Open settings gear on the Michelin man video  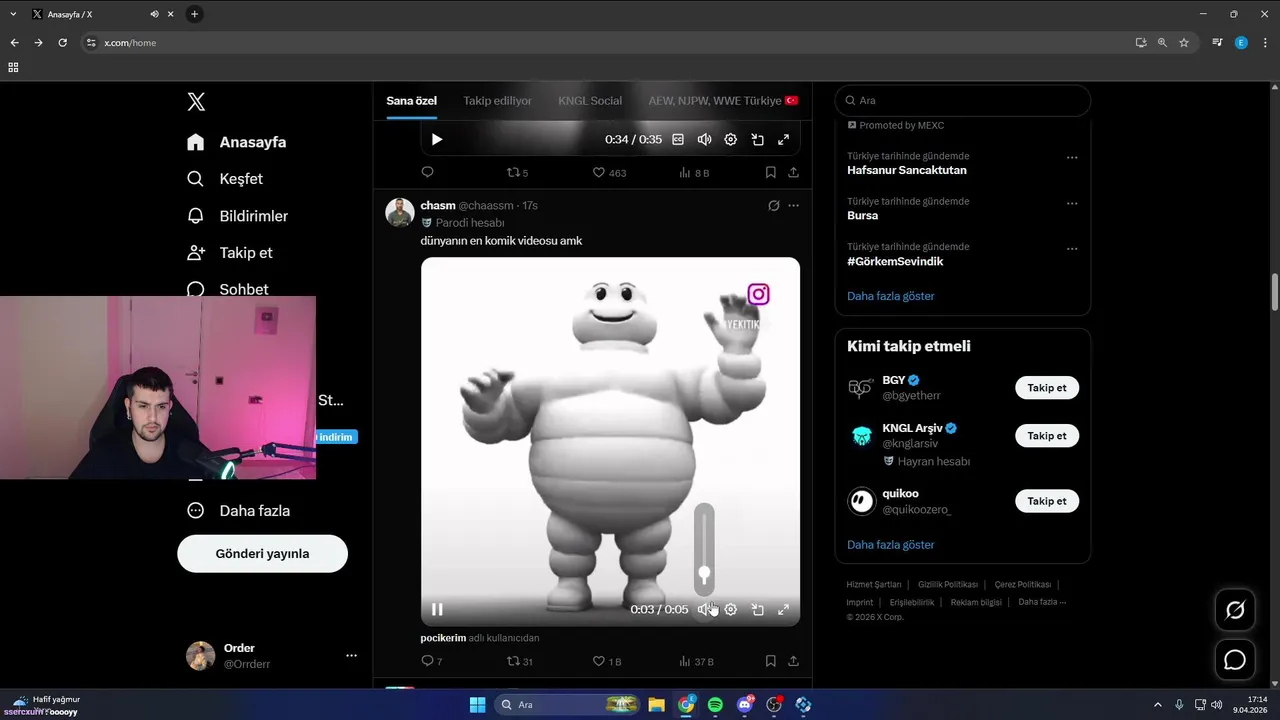[731, 609]
